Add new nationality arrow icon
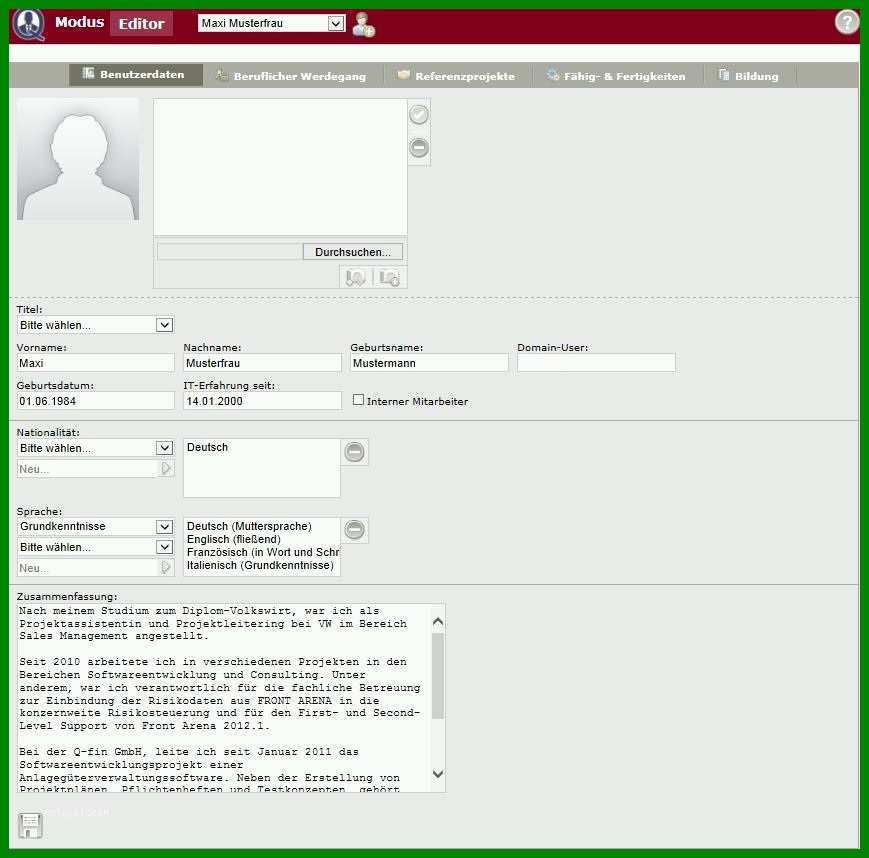869x858 pixels. pos(166,469)
